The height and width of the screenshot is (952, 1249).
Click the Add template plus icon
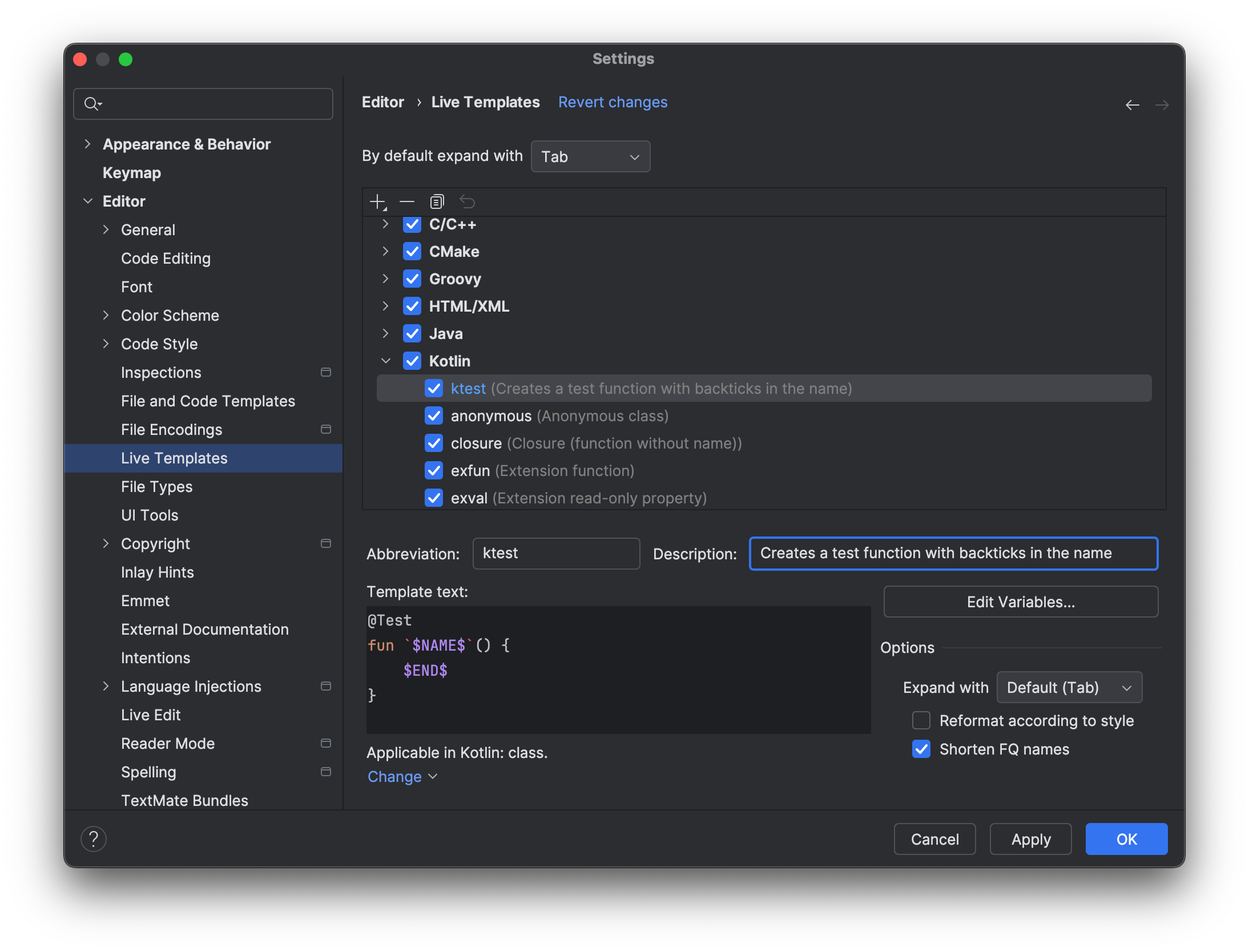click(x=378, y=202)
